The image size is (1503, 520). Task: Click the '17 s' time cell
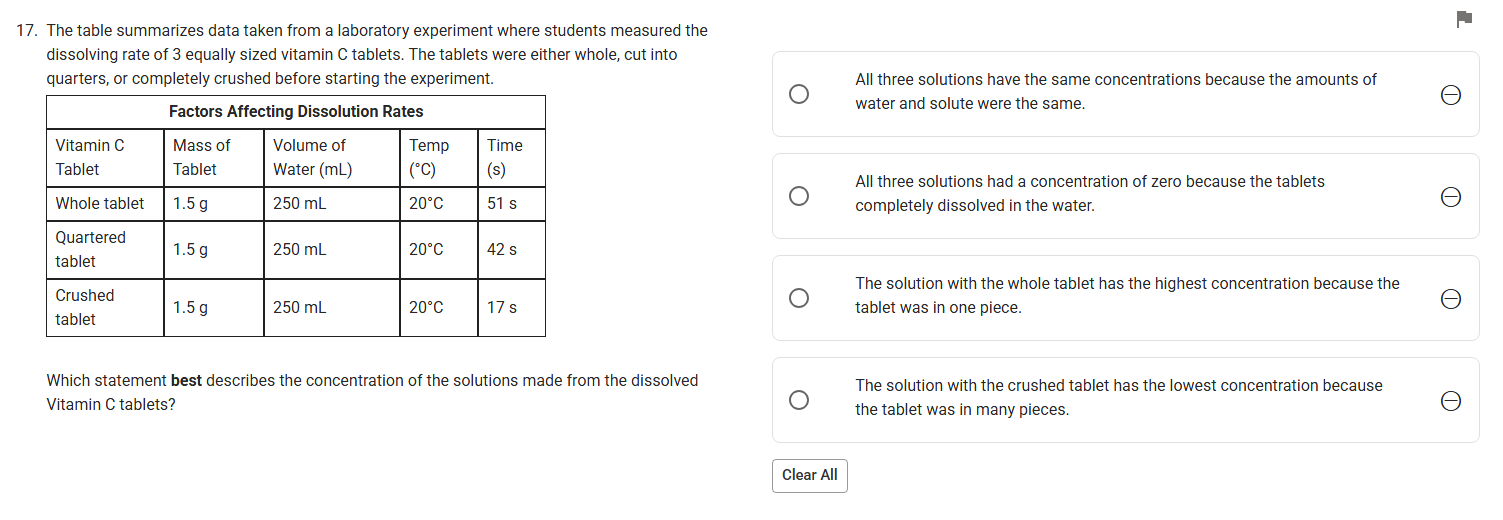[502, 308]
